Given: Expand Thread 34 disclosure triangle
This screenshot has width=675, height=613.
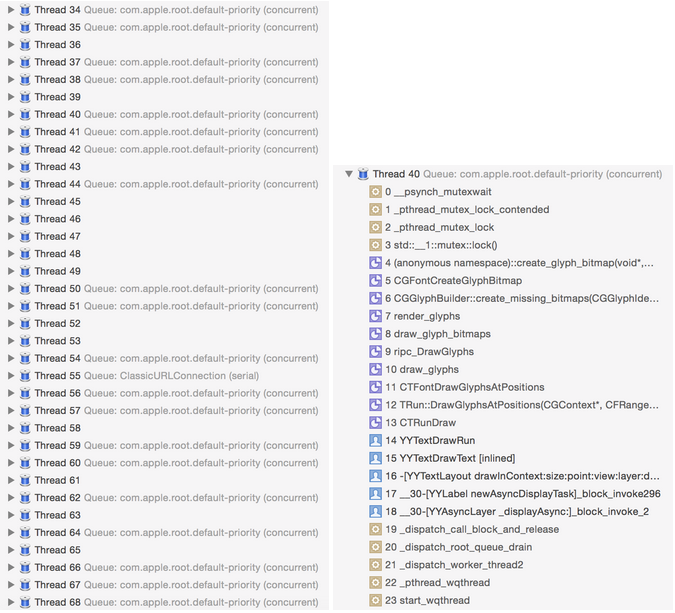Looking at the screenshot, I should point(11,9).
